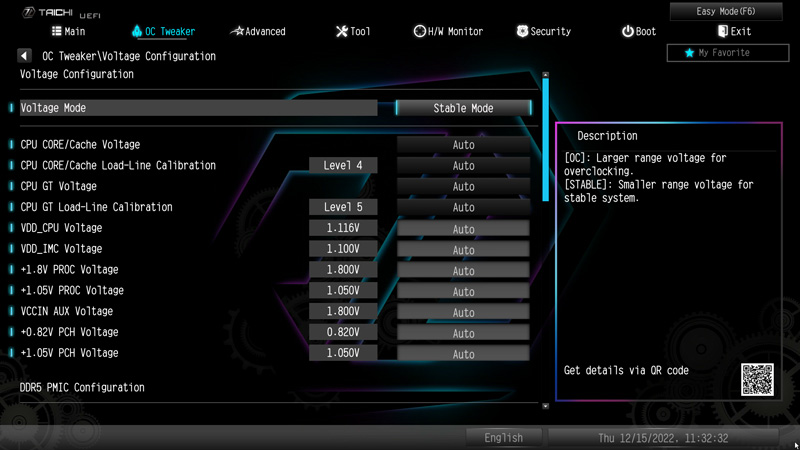800x450 pixels.
Task: Open the Main tab
Action: 69,31
